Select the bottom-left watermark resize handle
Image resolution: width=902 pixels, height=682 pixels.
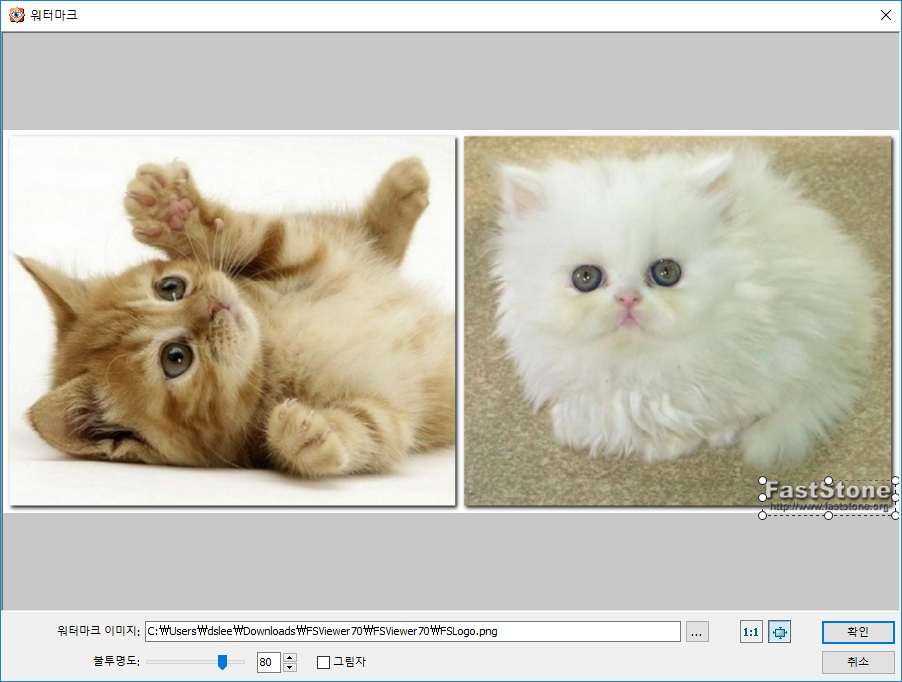(x=763, y=515)
